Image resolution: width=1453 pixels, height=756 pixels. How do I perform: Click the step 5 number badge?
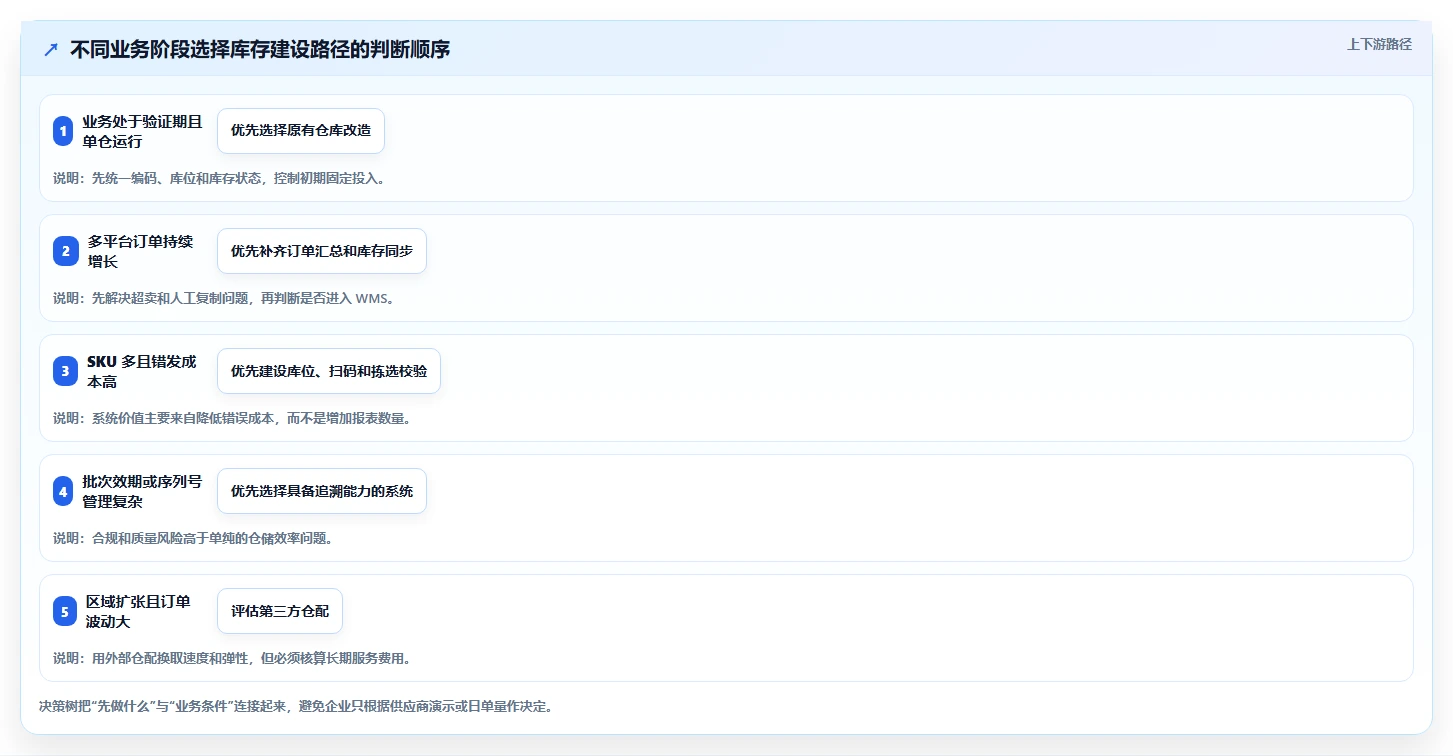coord(65,611)
